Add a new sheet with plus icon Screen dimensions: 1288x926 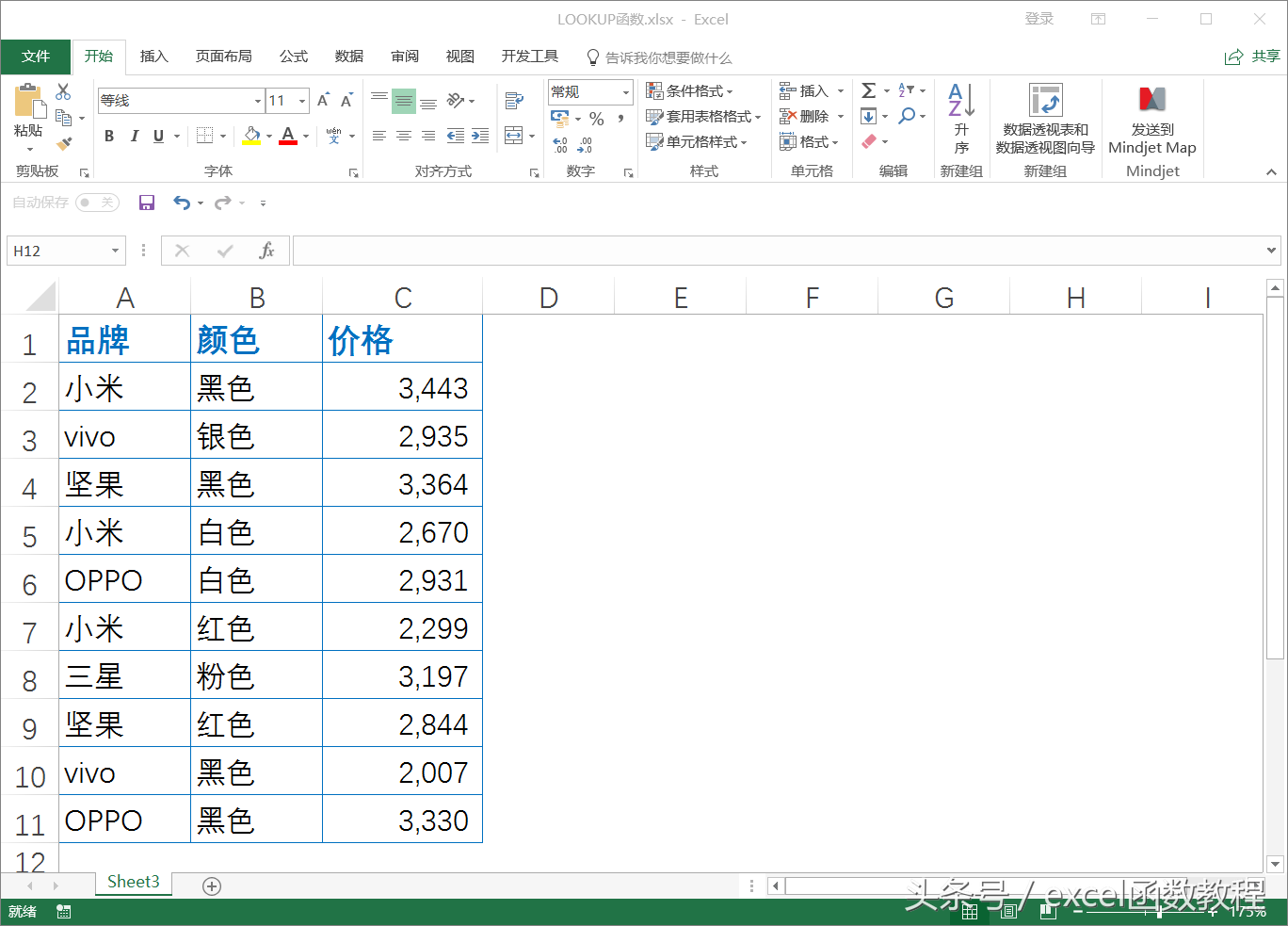pyautogui.click(x=212, y=885)
